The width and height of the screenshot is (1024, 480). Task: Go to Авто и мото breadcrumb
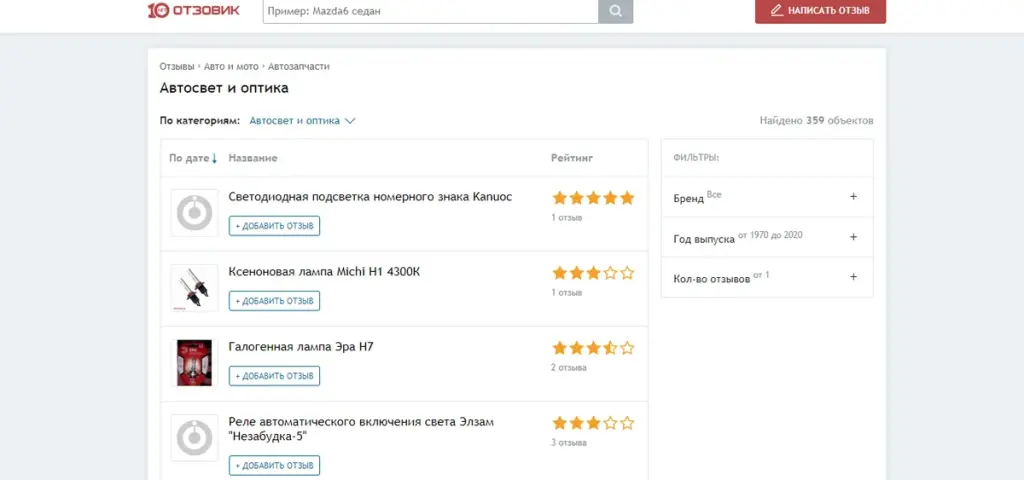click(230, 66)
